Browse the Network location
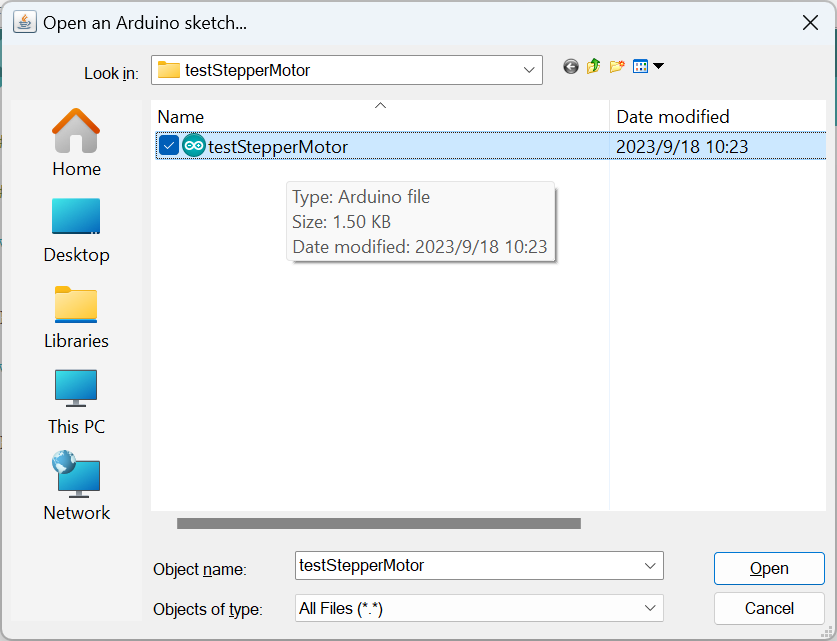This screenshot has height=641, width=837. [x=76, y=487]
